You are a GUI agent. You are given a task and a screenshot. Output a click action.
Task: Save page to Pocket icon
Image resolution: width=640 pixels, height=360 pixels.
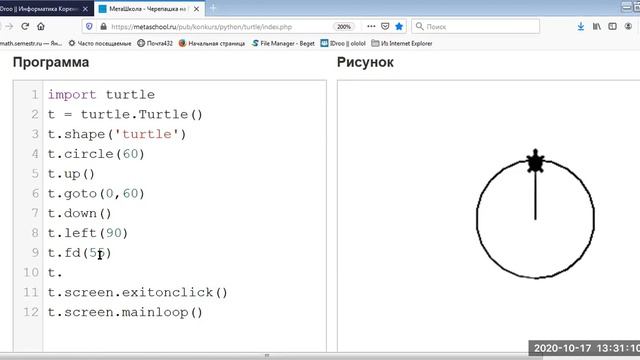click(385, 26)
